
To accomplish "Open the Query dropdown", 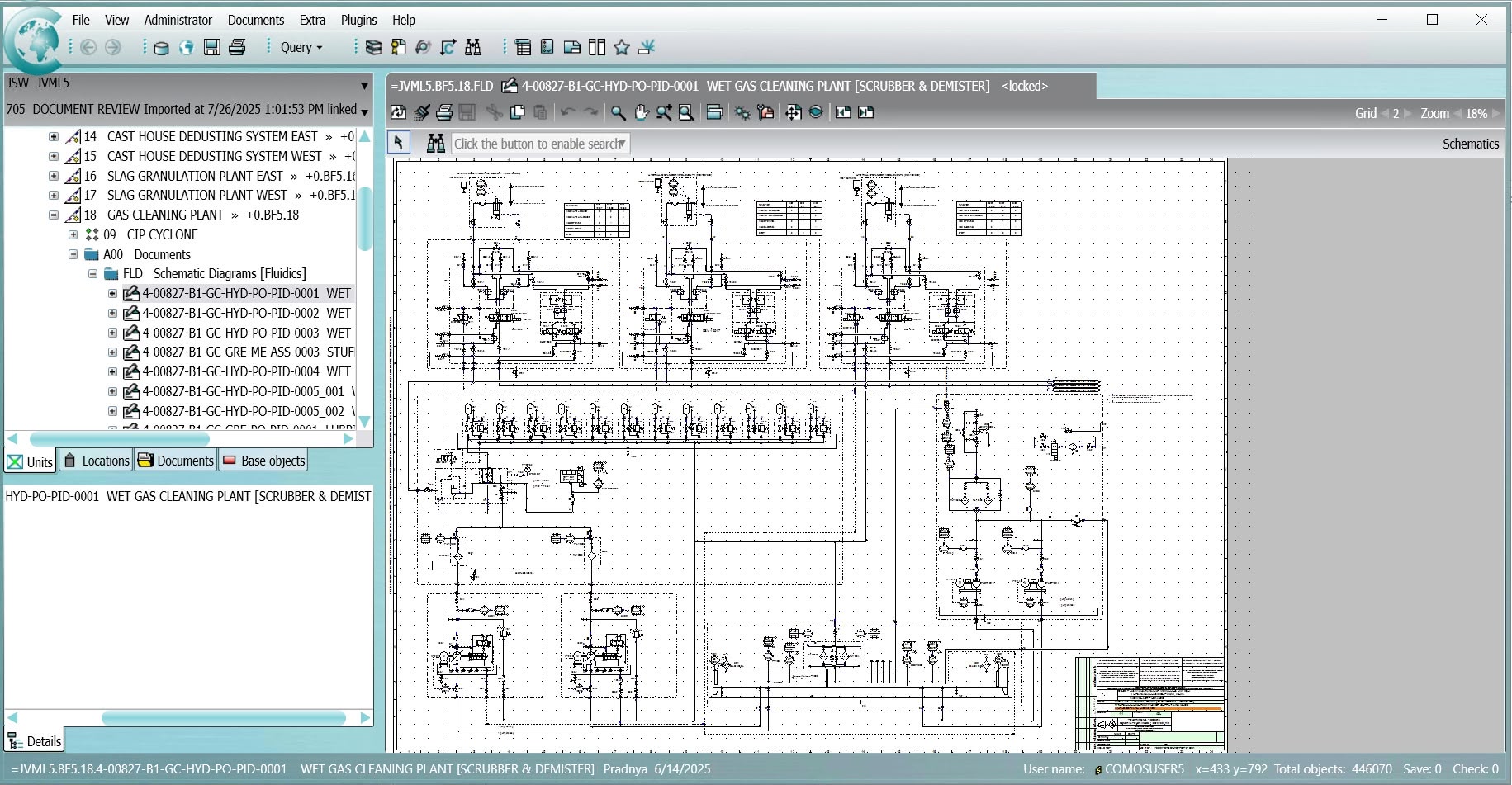I will point(301,48).
